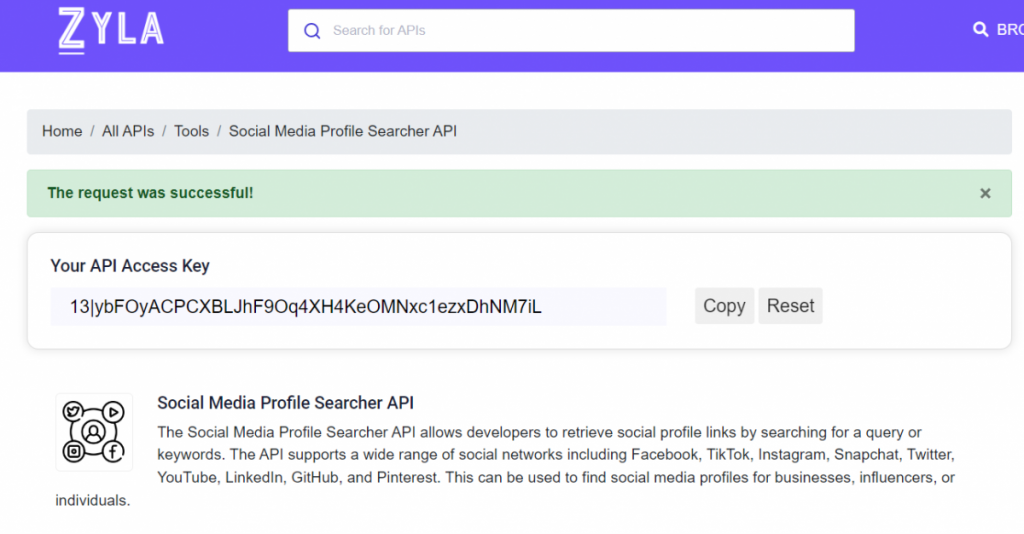Image resolution: width=1024 pixels, height=534 pixels.
Task: Click the 'Your API Access Key' label
Action: pyautogui.click(x=130, y=266)
